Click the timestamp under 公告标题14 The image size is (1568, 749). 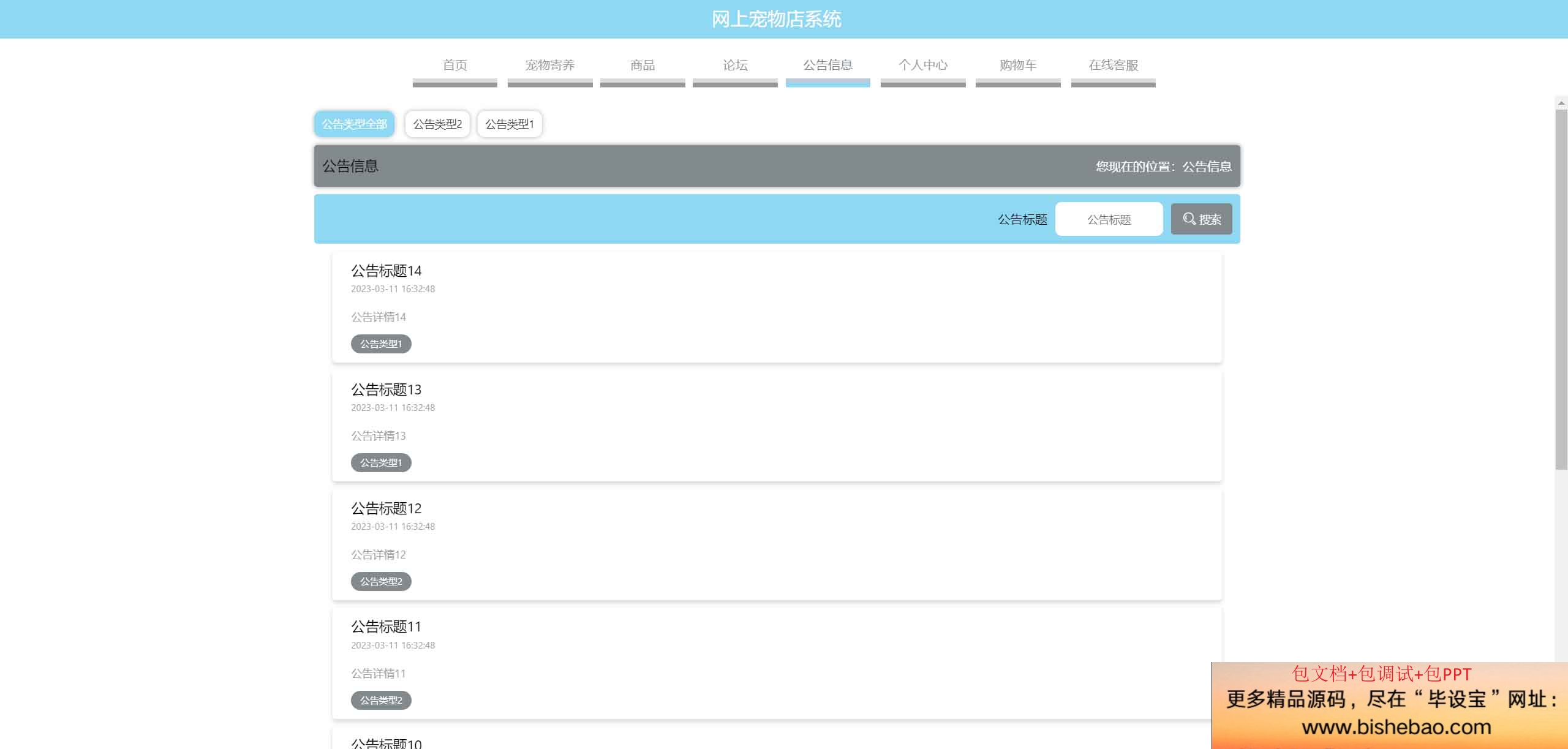coord(393,288)
